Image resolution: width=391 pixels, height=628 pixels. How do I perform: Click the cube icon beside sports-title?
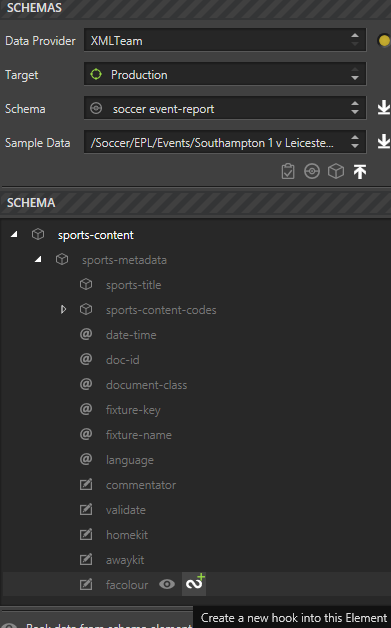point(86,284)
